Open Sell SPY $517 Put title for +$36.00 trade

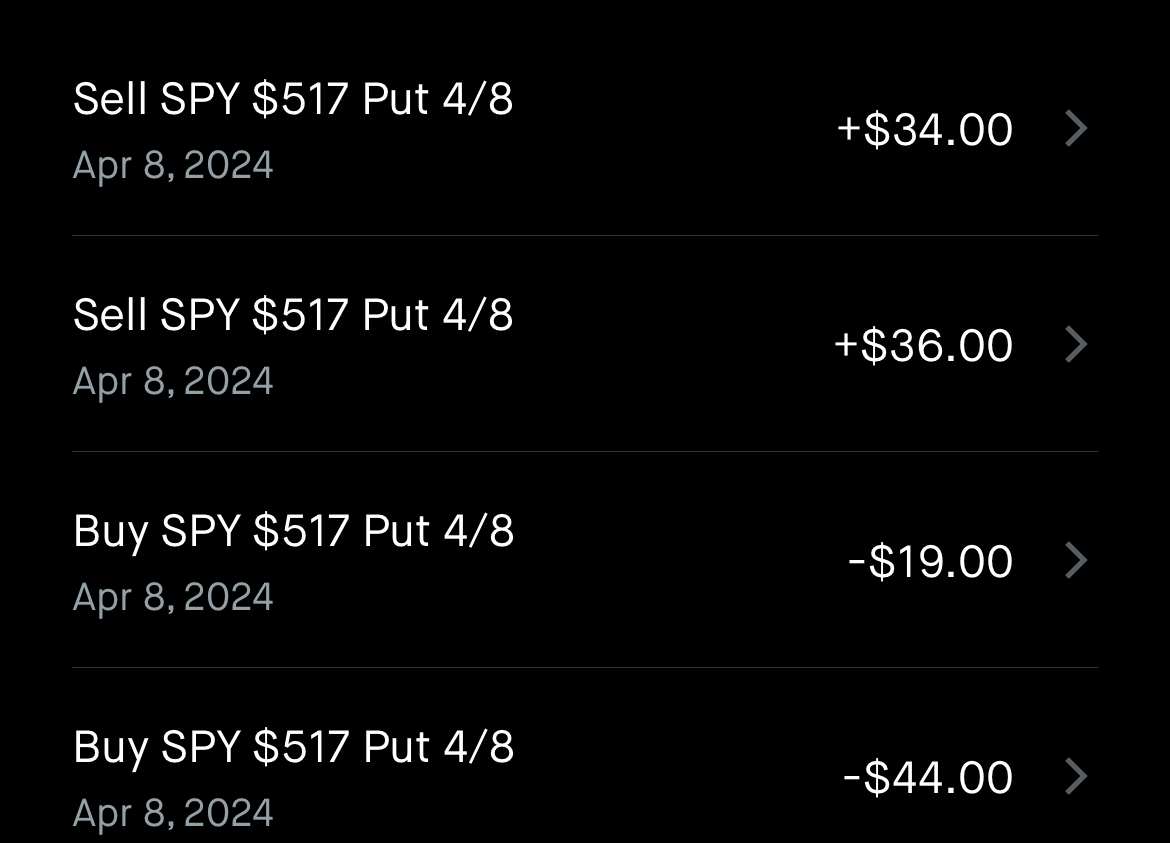tap(293, 316)
